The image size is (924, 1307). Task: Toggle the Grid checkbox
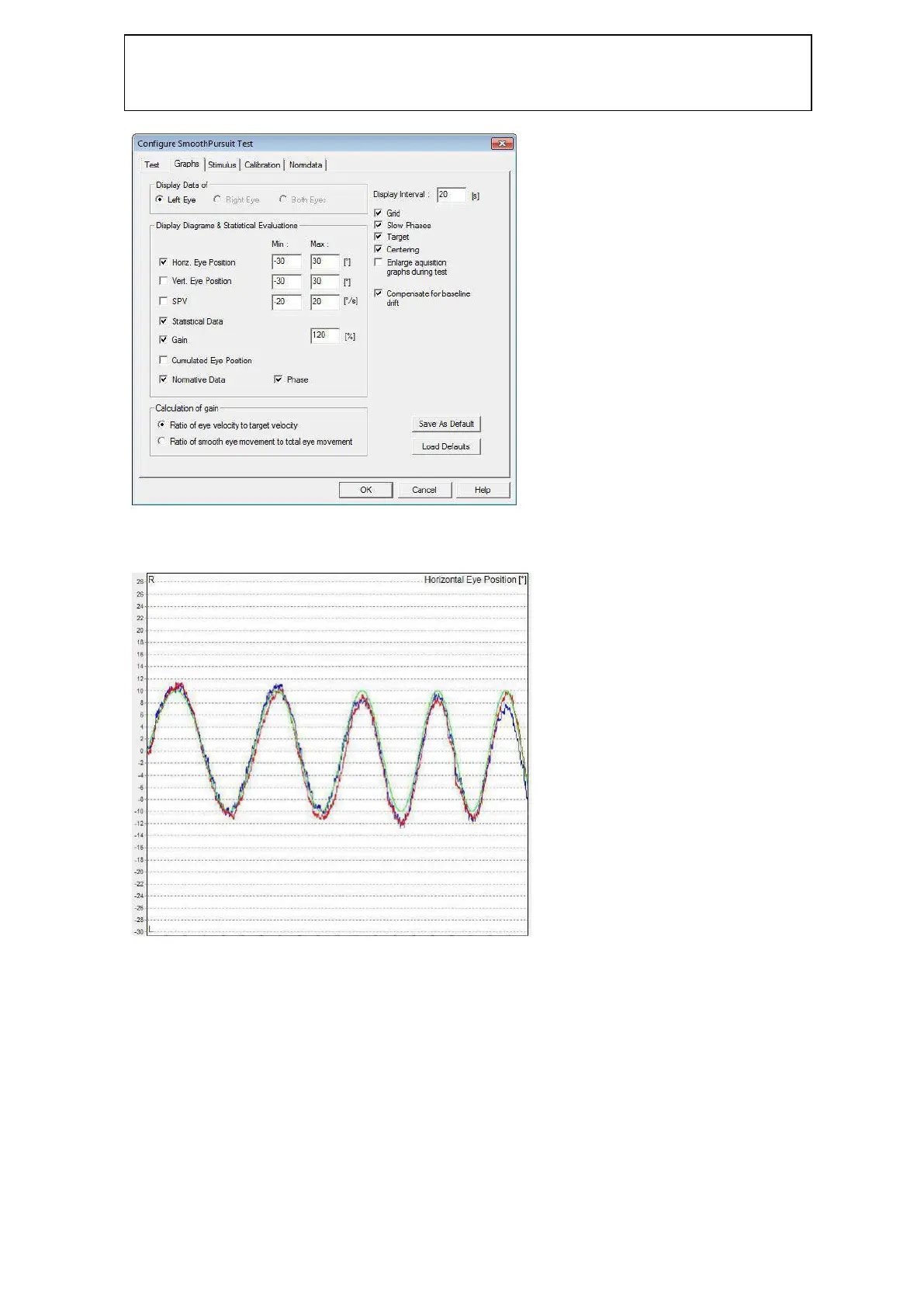point(378,213)
